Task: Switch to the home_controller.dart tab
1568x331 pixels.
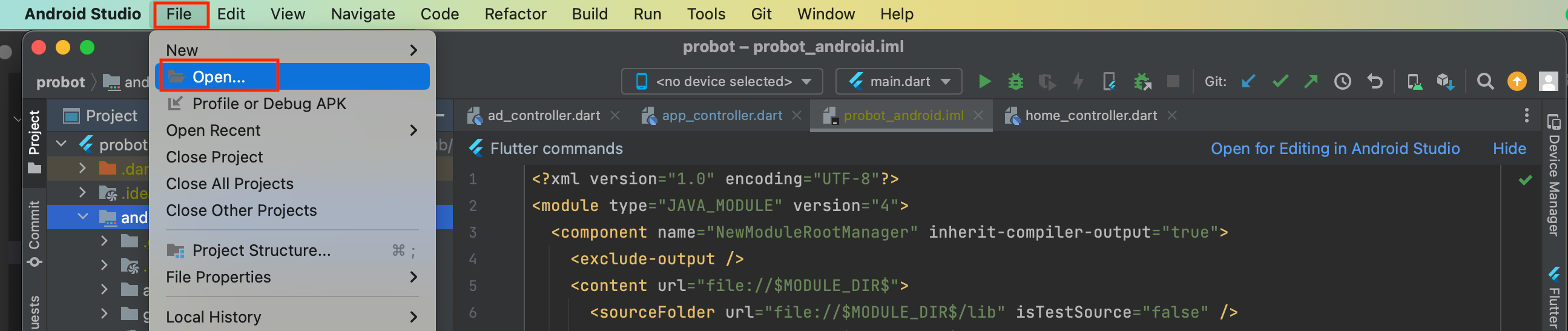Action: (1090, 115)
